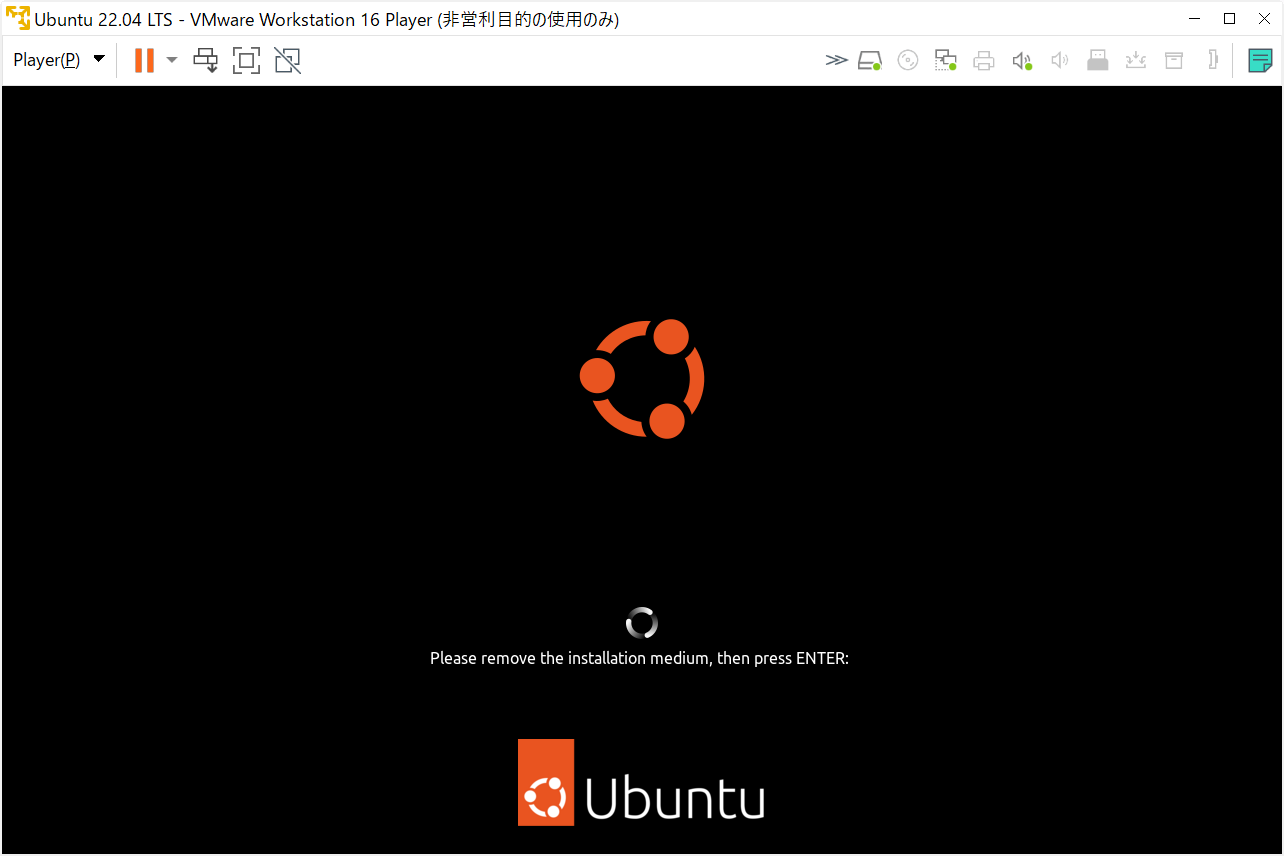1284x856 pixels.
Task: Send Ctrl+Alt+Del to the guest
Action: pos(206,61)
